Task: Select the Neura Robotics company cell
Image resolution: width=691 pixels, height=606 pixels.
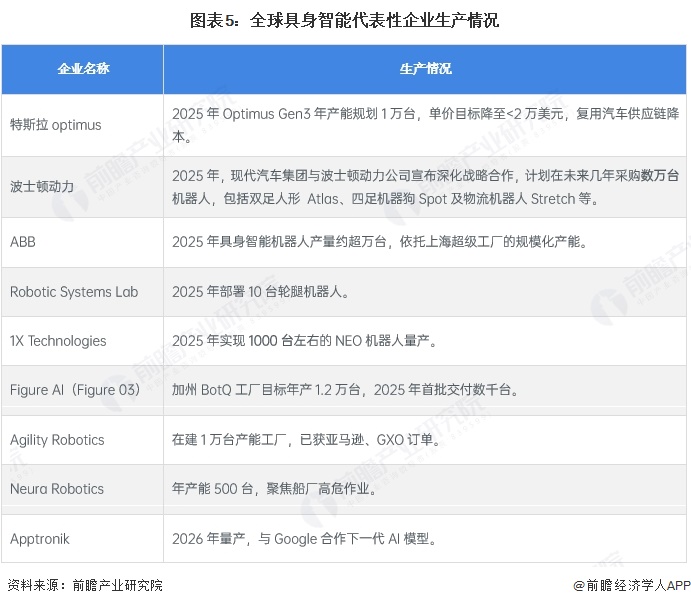Action: pyautogui.click(x=82, y=489)
